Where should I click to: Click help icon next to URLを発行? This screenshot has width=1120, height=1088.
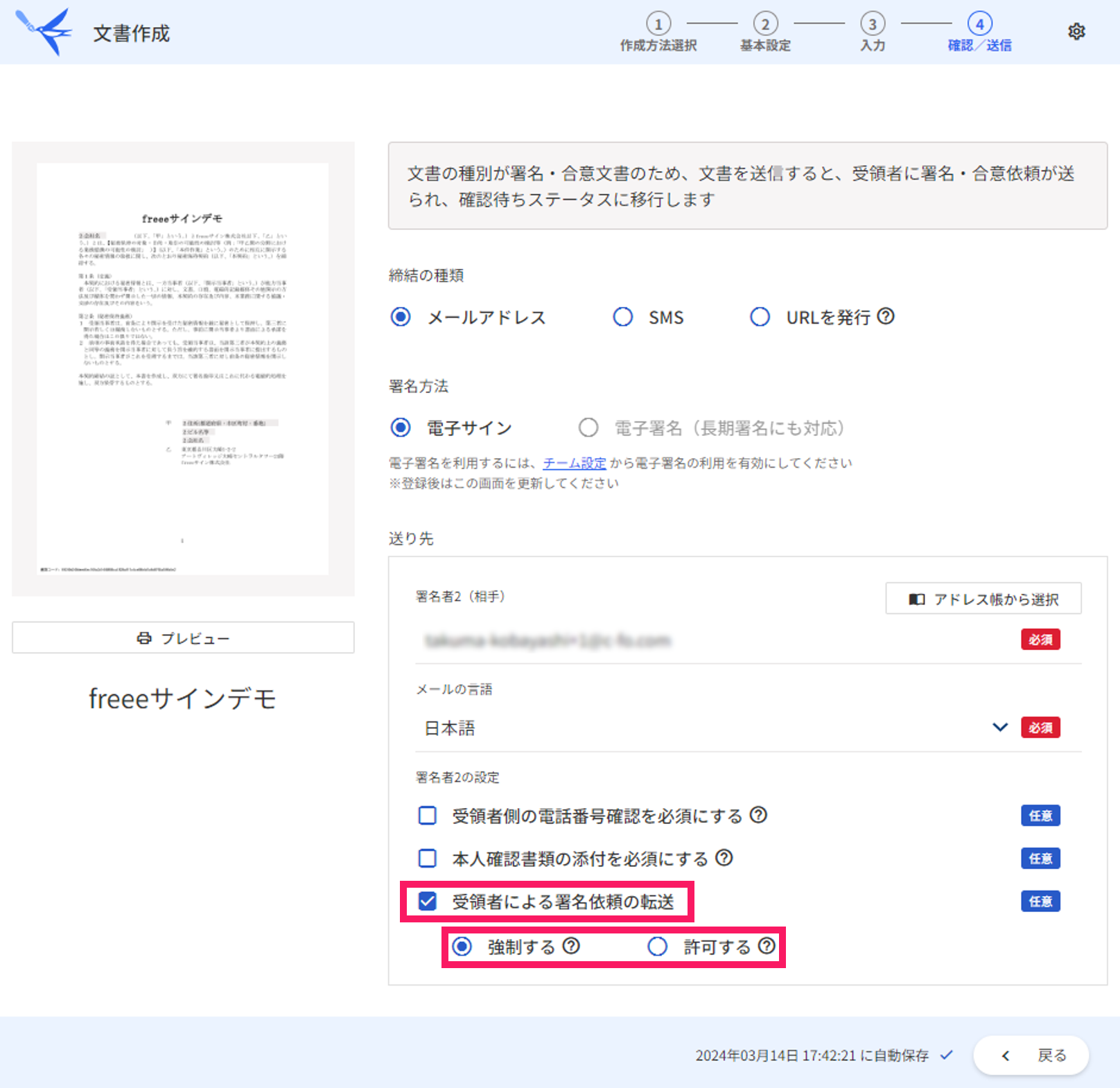pyautogui.click(x=886, y=317)
